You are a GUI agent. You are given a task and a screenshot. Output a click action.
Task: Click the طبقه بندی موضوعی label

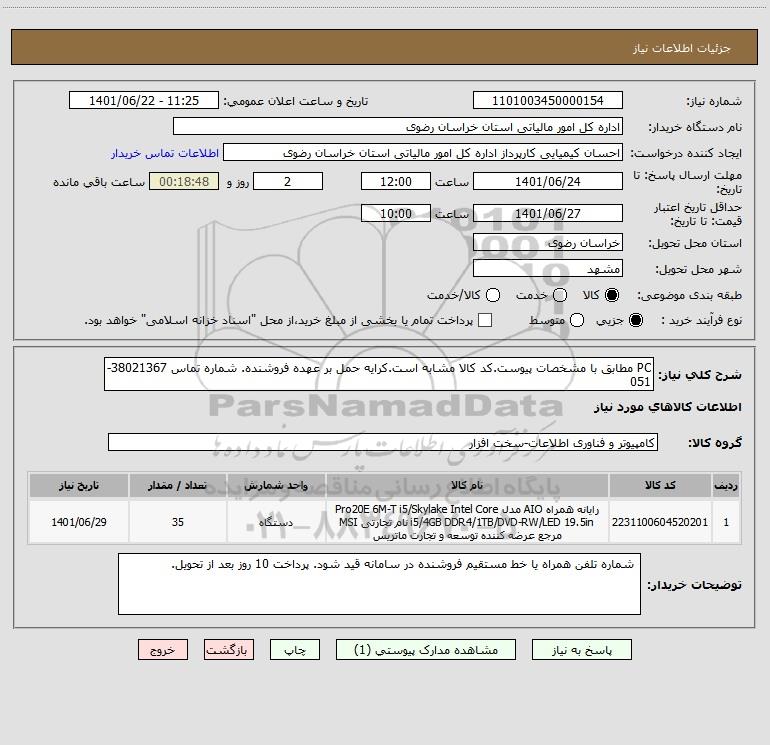(x=689, y=295)
